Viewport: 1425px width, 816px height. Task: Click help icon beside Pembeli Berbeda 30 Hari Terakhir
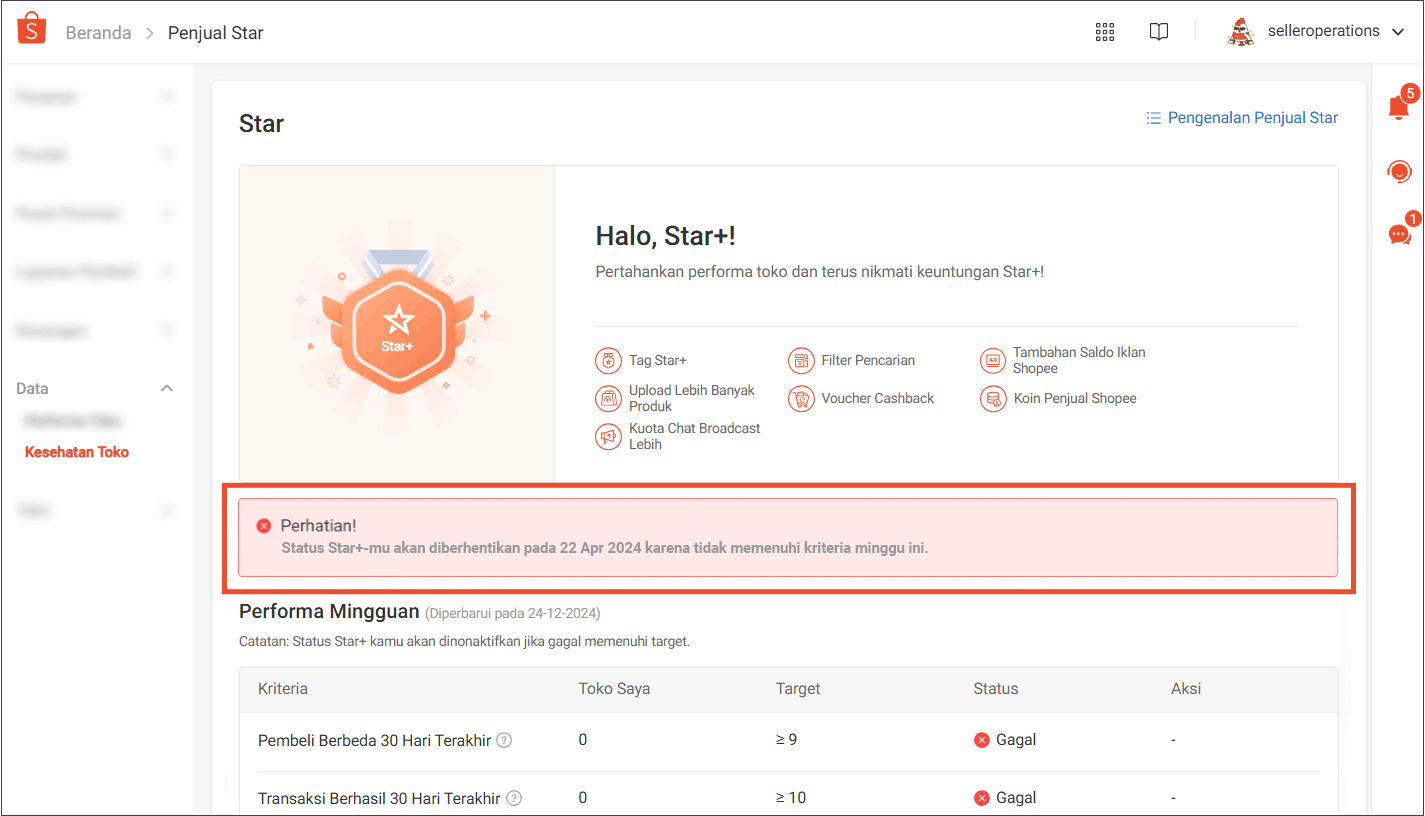pyautogui.click(x=505, y=741)
